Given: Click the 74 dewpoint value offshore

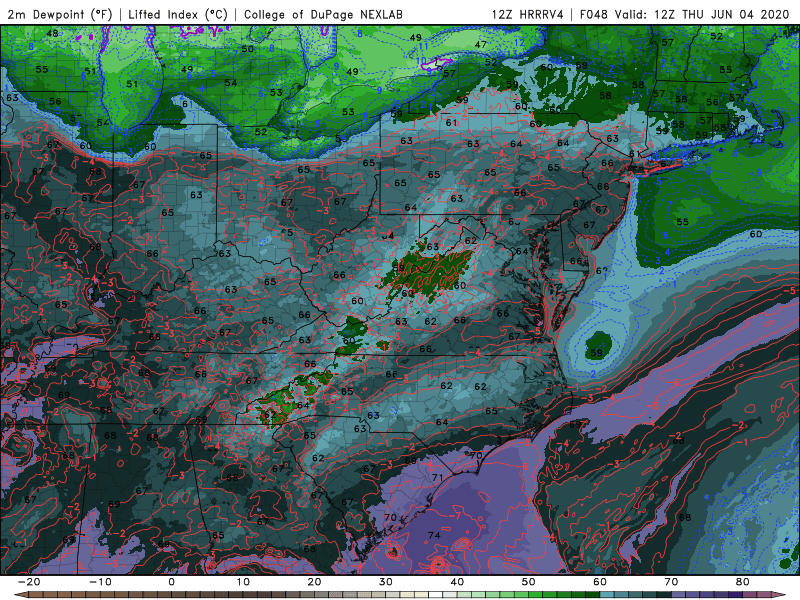Looking at the screenshot, I should coord(434,535).
